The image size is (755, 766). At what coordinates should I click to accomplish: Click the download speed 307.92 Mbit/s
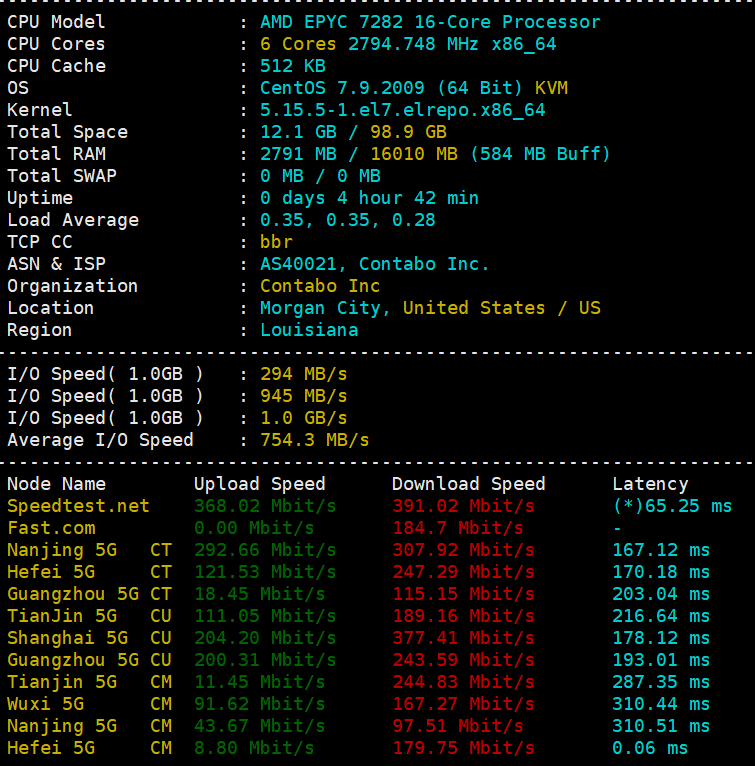coord(463,550)
